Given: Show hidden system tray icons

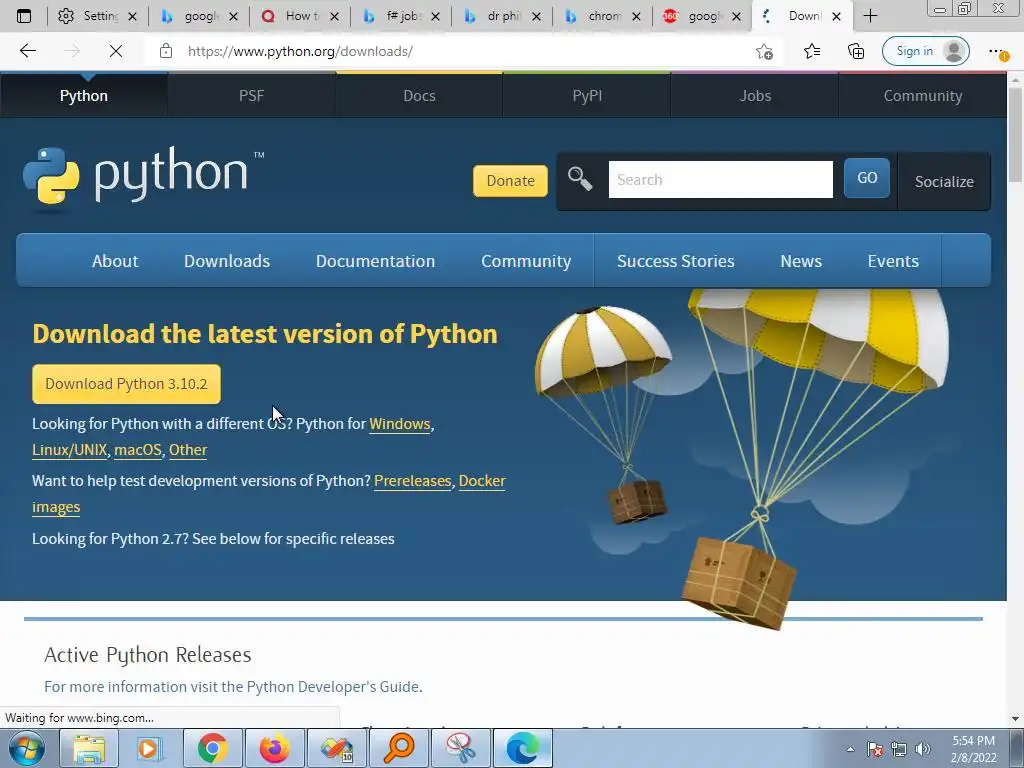Looking at the screenshot, I should pos(850,749).
